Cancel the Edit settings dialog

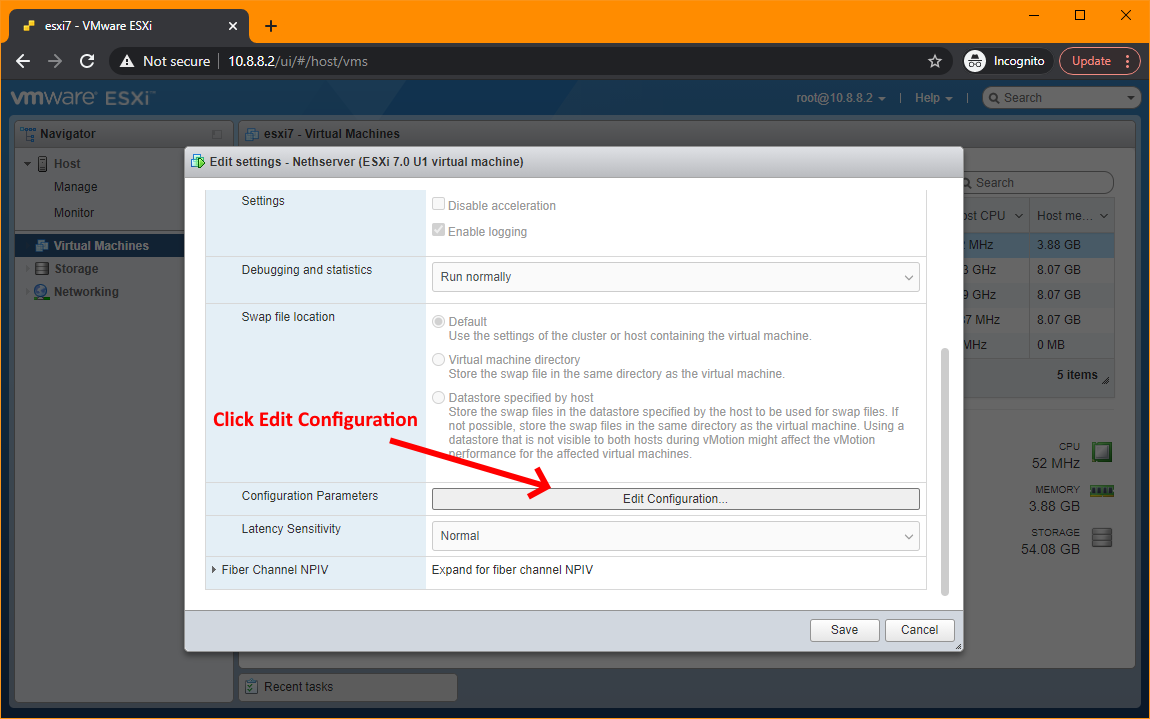920,630
